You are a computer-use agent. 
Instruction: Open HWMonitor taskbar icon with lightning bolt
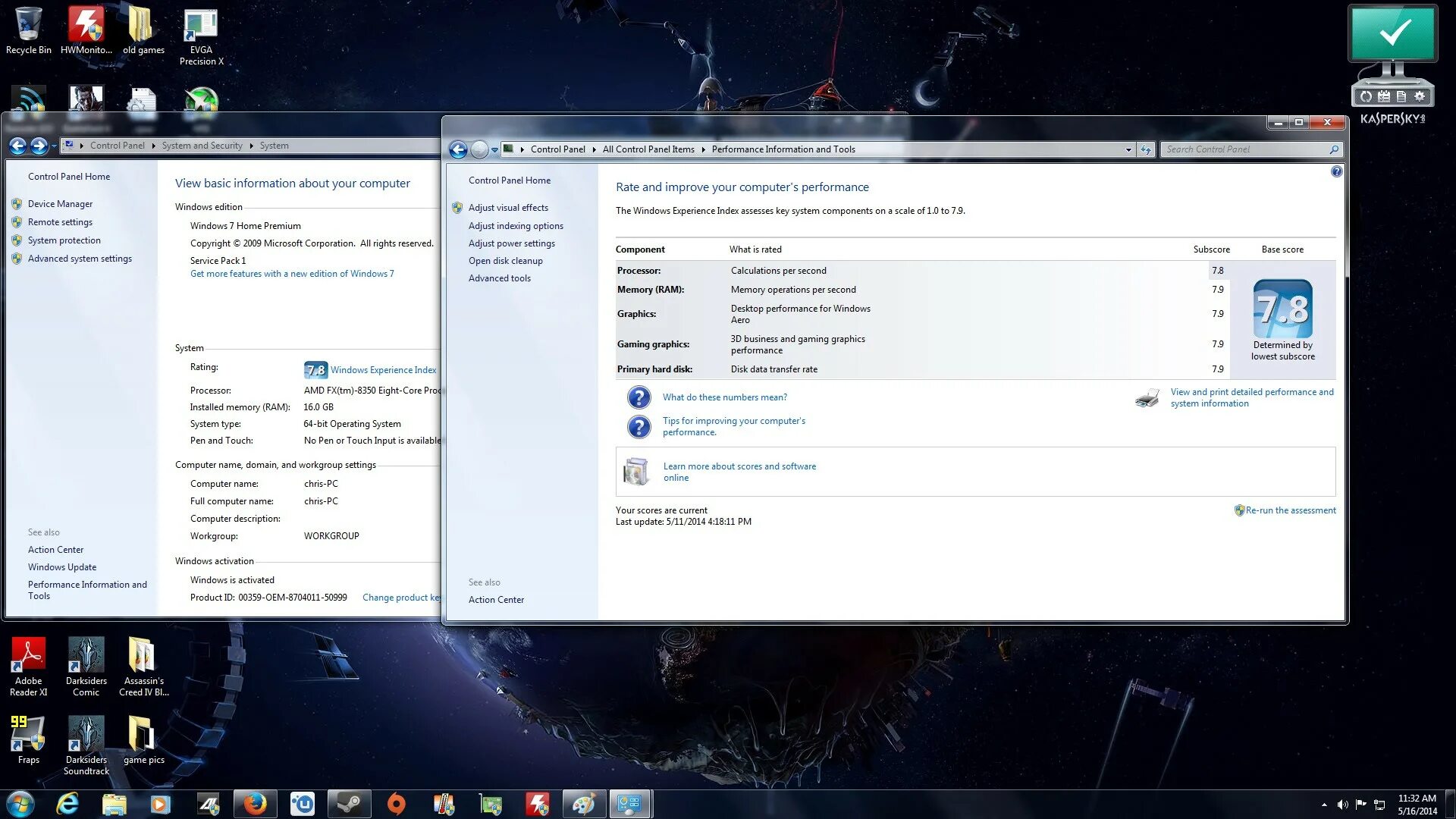click(537, 804)
